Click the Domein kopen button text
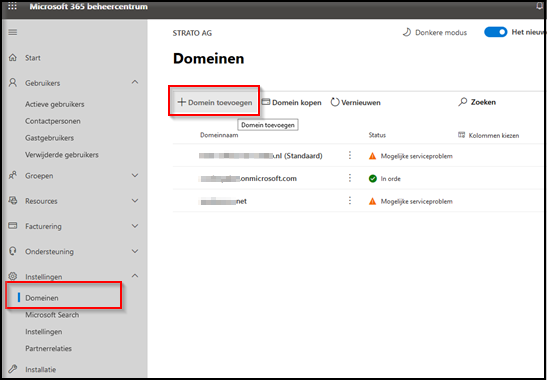The height and width of the screenshot is (380, 547). click(x=297, y=103)
